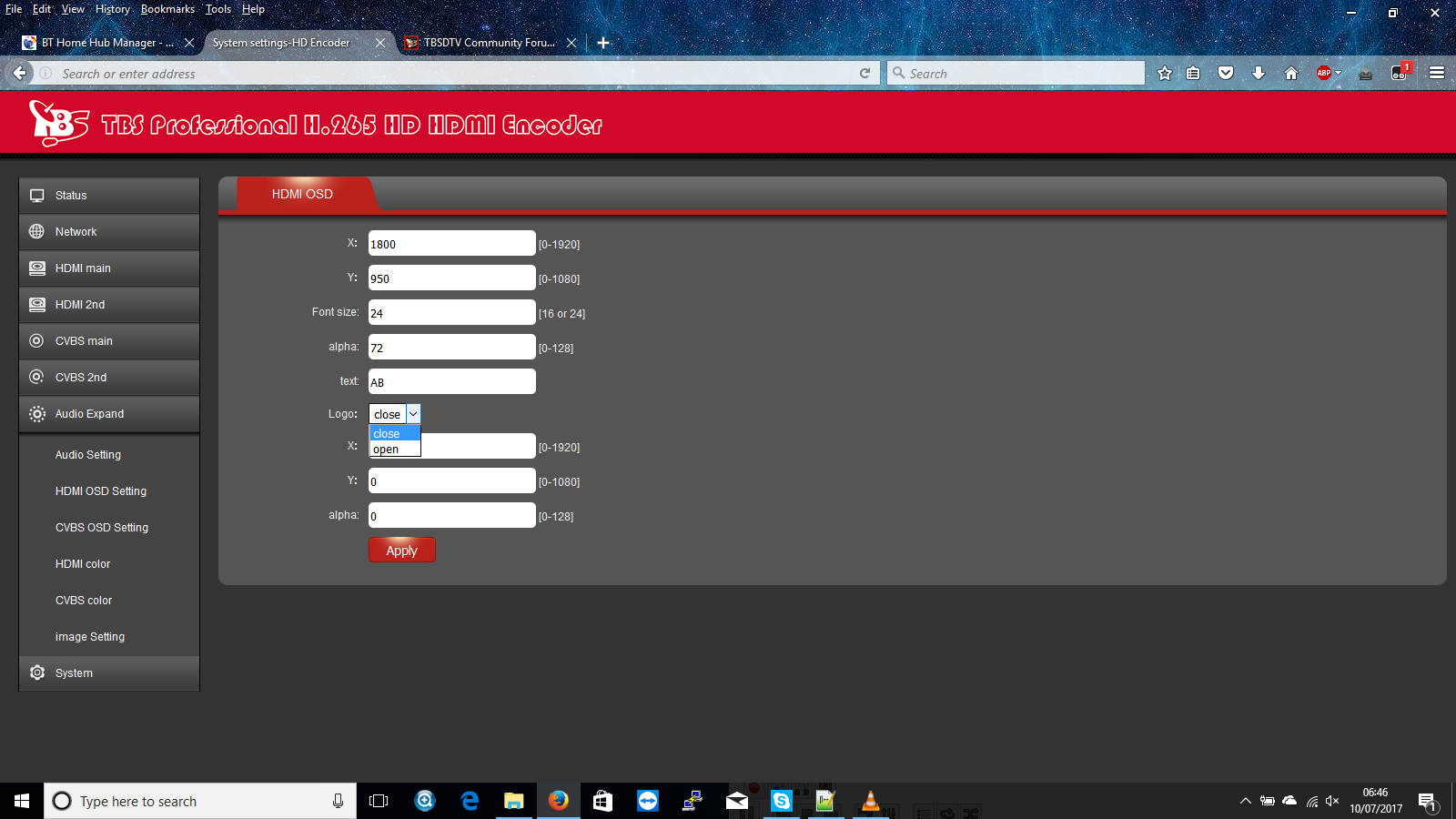Click the Status monitor icon
This screenshot has height=819, width=1456.
[x=37, y=196]
